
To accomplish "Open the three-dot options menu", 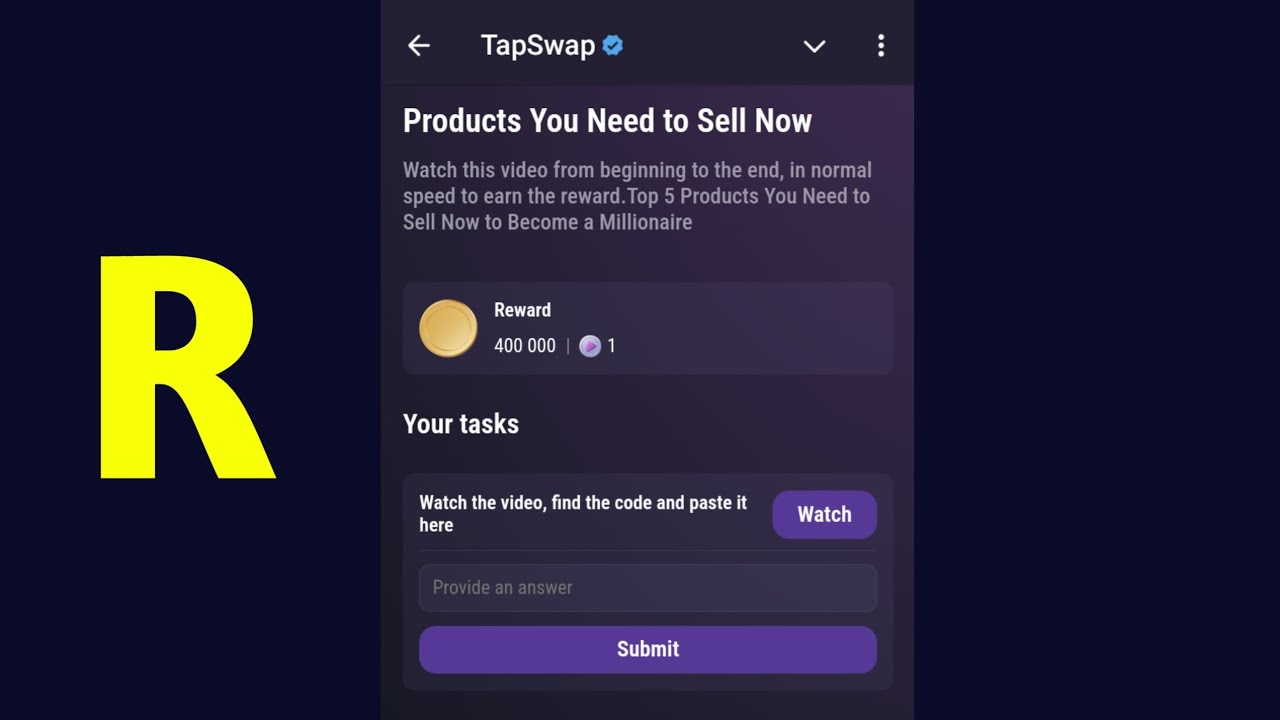I will click(x=880, y=45).
